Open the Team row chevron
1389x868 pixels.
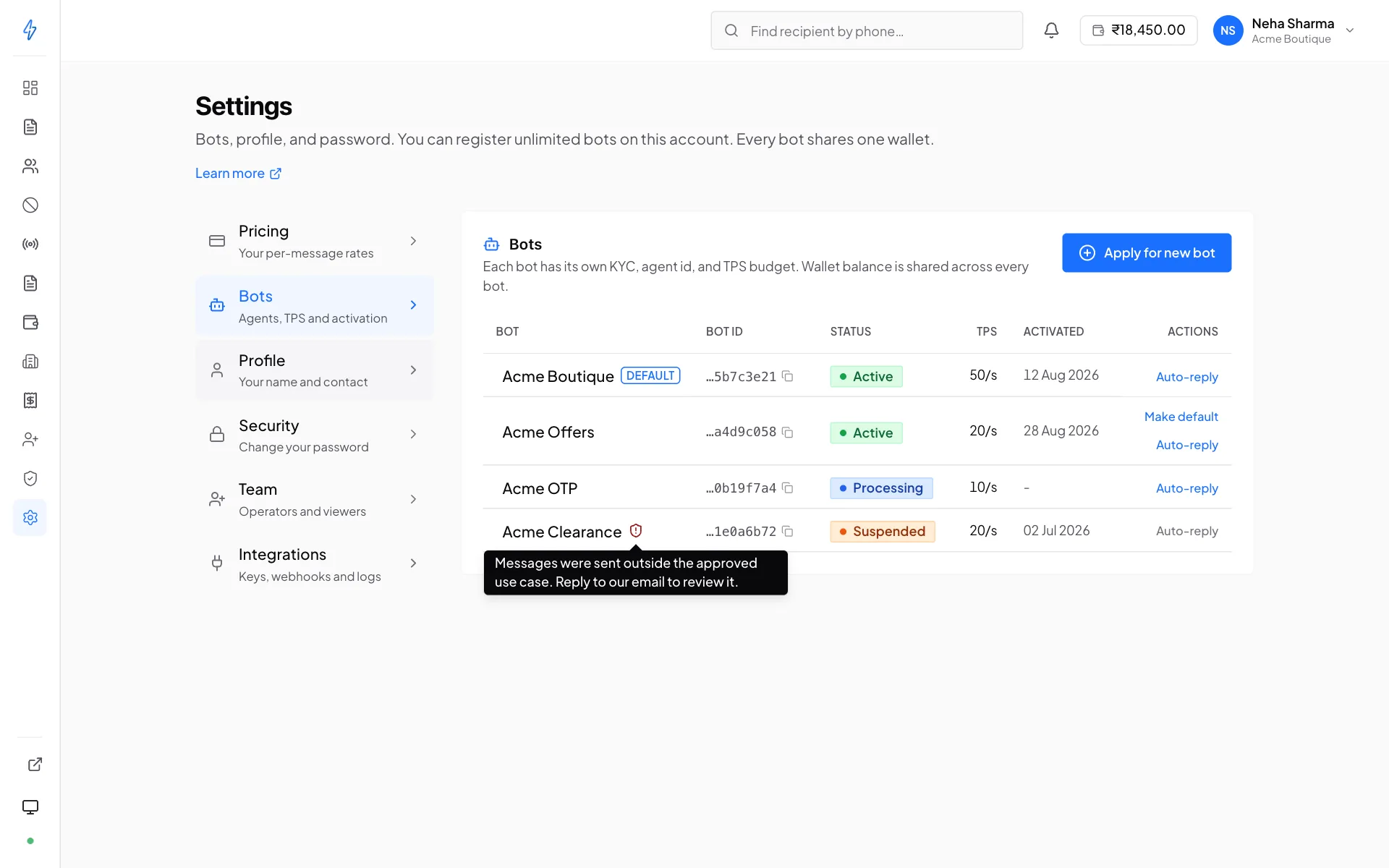[413, 499]
